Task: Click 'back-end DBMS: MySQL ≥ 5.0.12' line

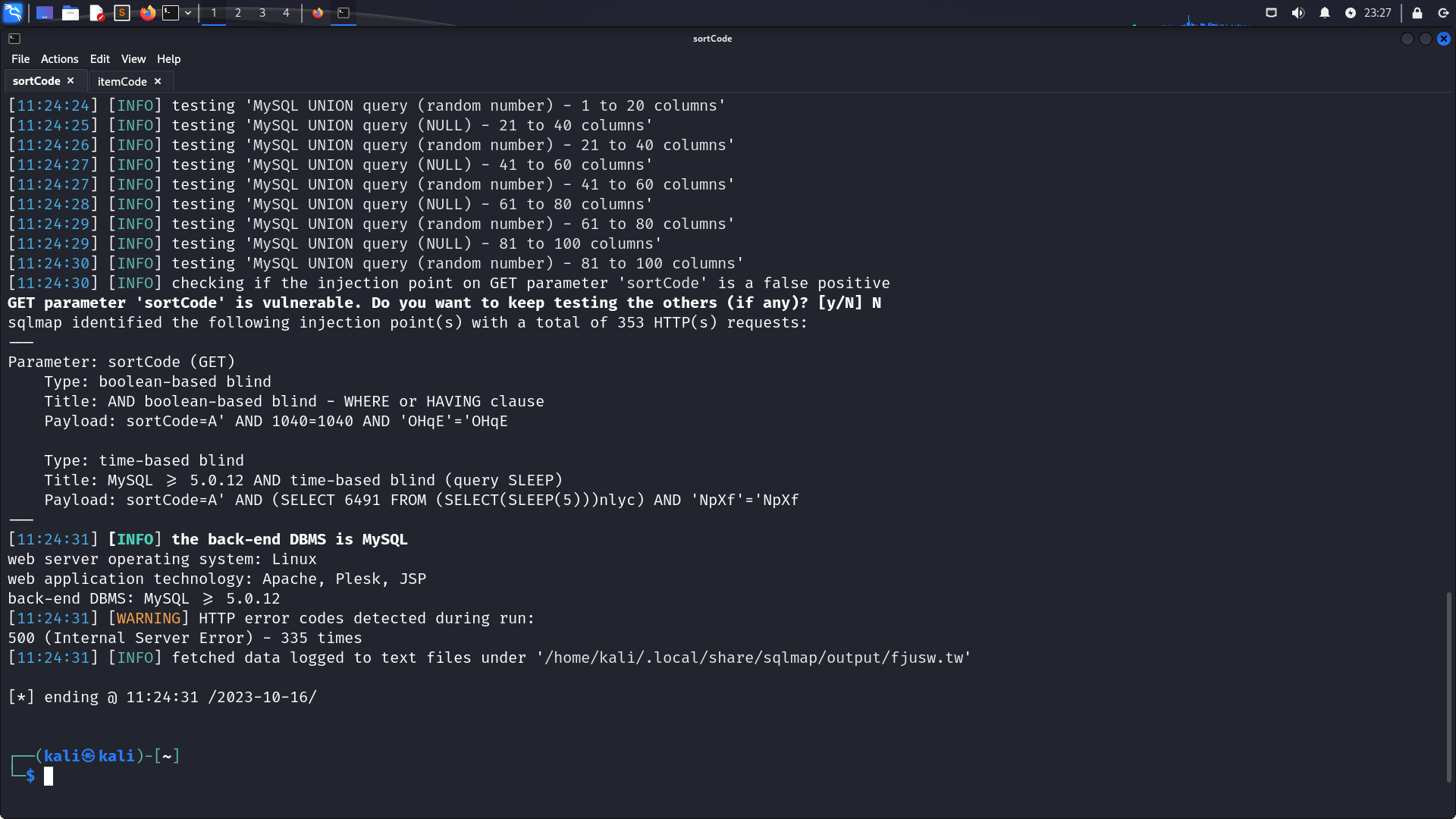Action: (x=144, y=599)
